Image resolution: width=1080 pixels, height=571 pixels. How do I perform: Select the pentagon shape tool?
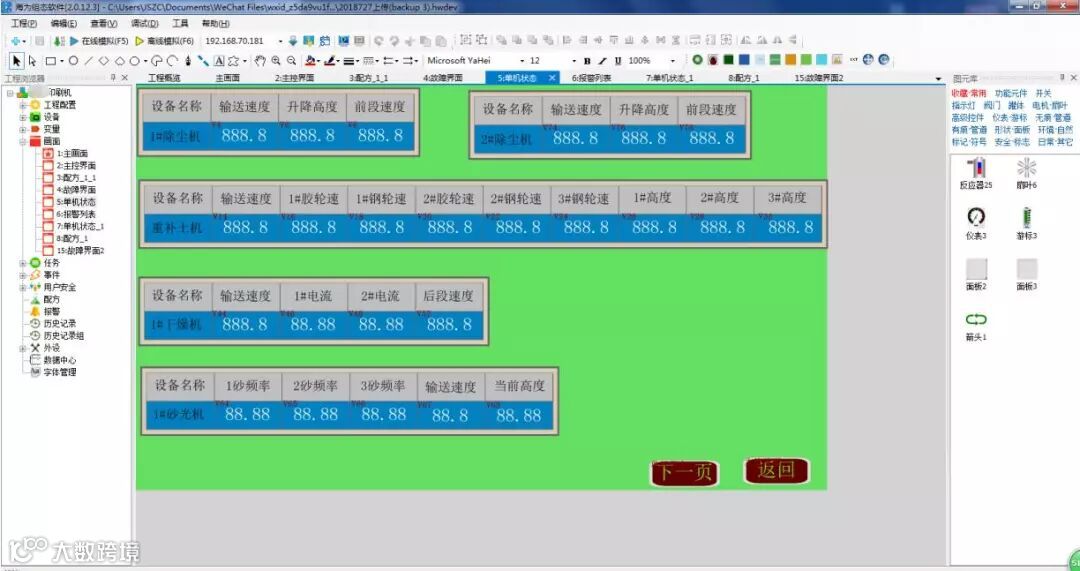point(119,61)
